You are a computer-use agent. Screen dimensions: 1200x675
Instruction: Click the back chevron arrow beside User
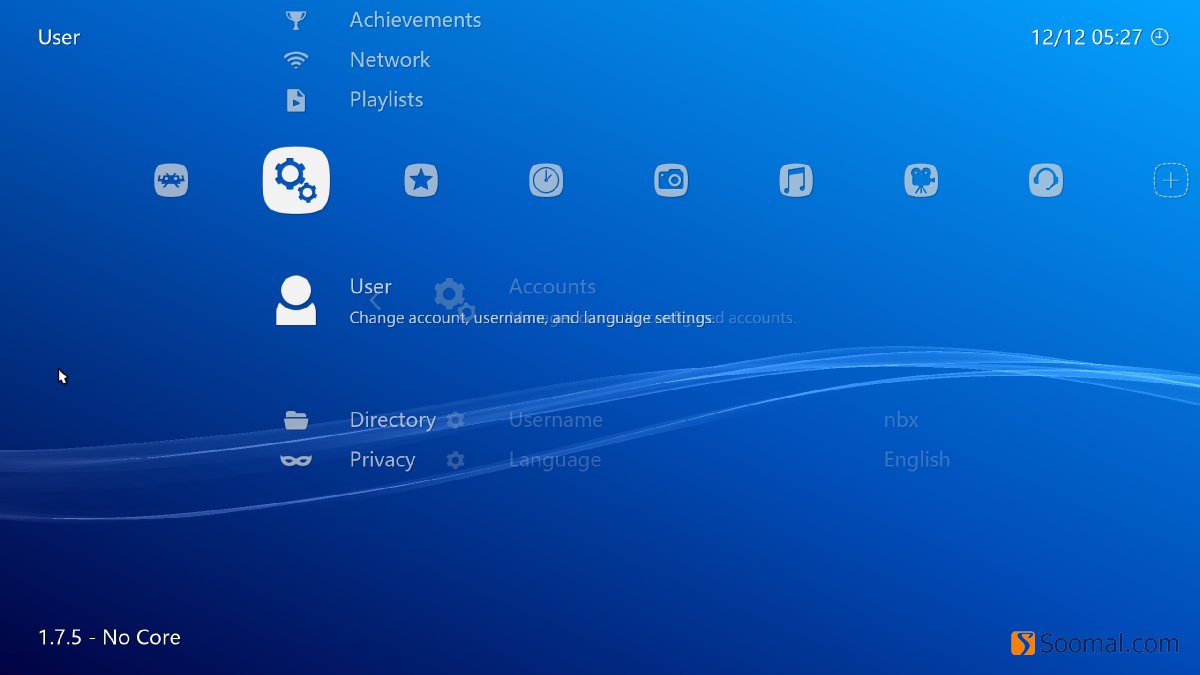point(376,300)
